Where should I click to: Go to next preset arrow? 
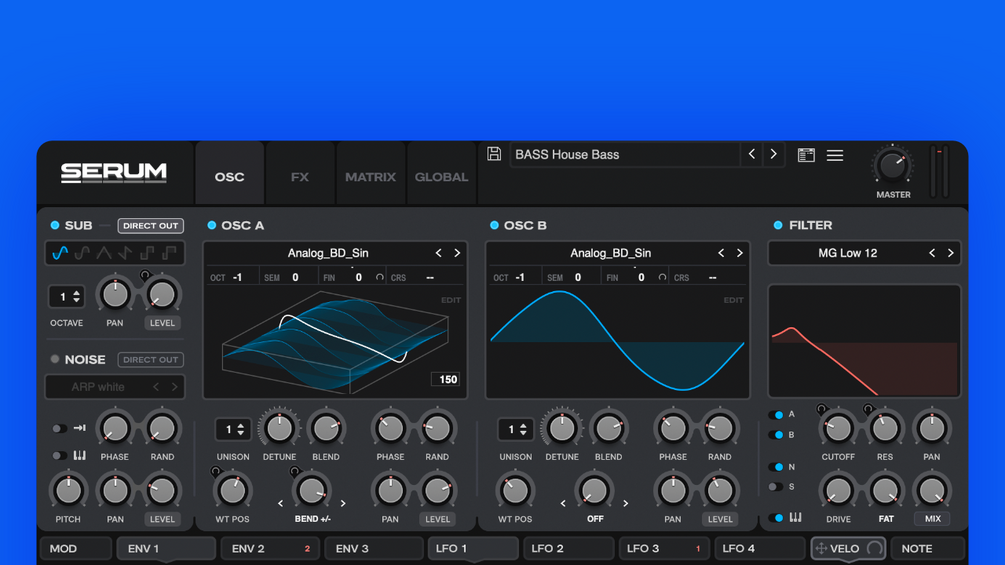click(774, 154)
